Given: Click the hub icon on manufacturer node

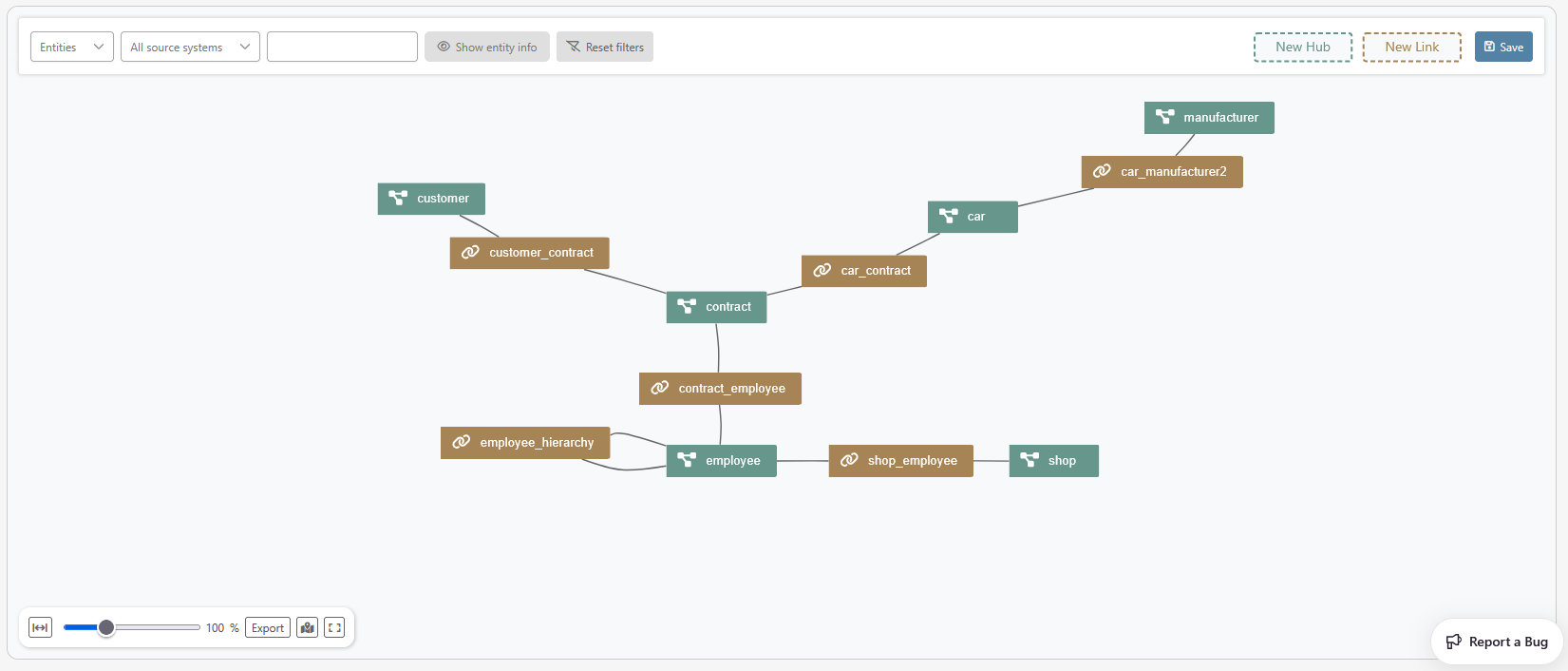Looking at the screenshot, I should pyautogui.click(x=1164, y=117).
